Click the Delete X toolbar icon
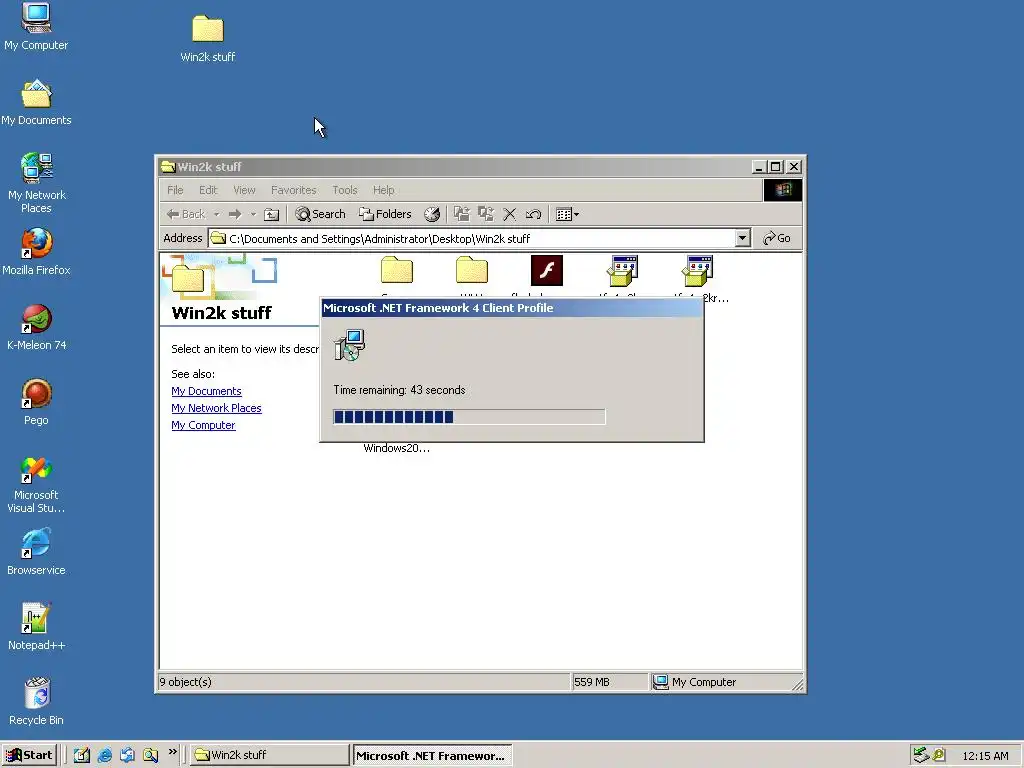The width and height of the screenshot is (1024, 768). point(509,214)
